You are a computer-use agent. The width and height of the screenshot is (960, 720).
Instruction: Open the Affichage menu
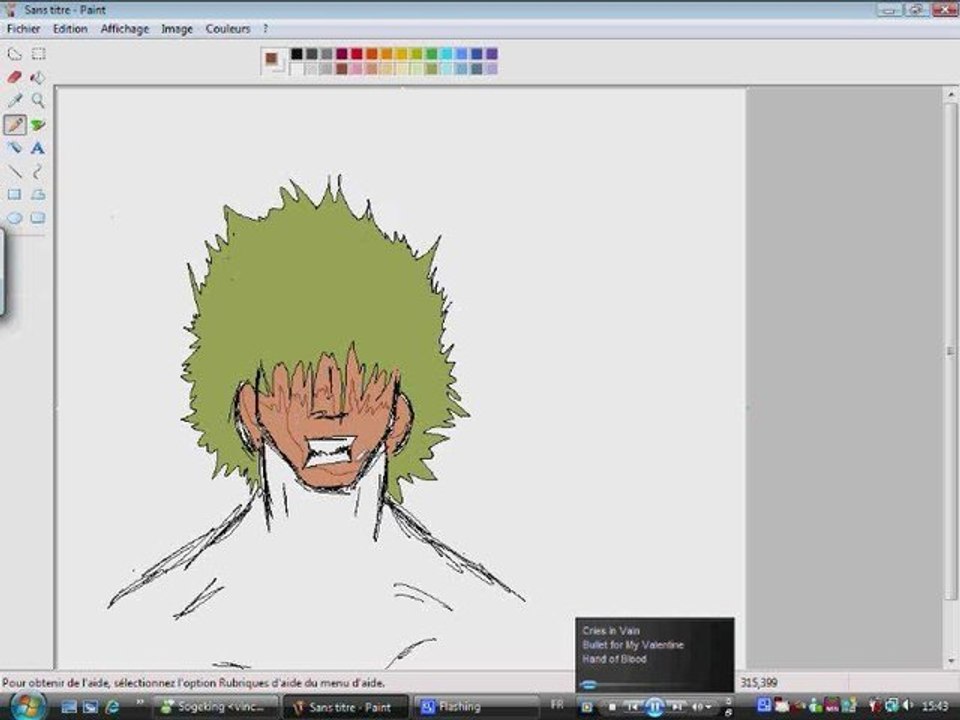click(125, 29)
